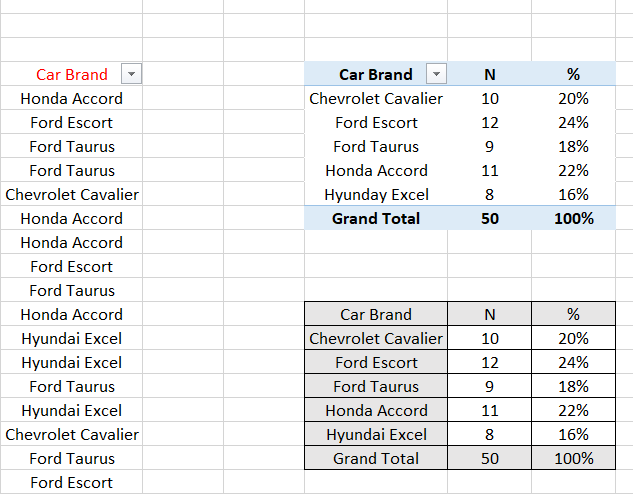Click the % header in blue pivot table
The width and height of the screenshot is (633, 494).
click(573, 74)
